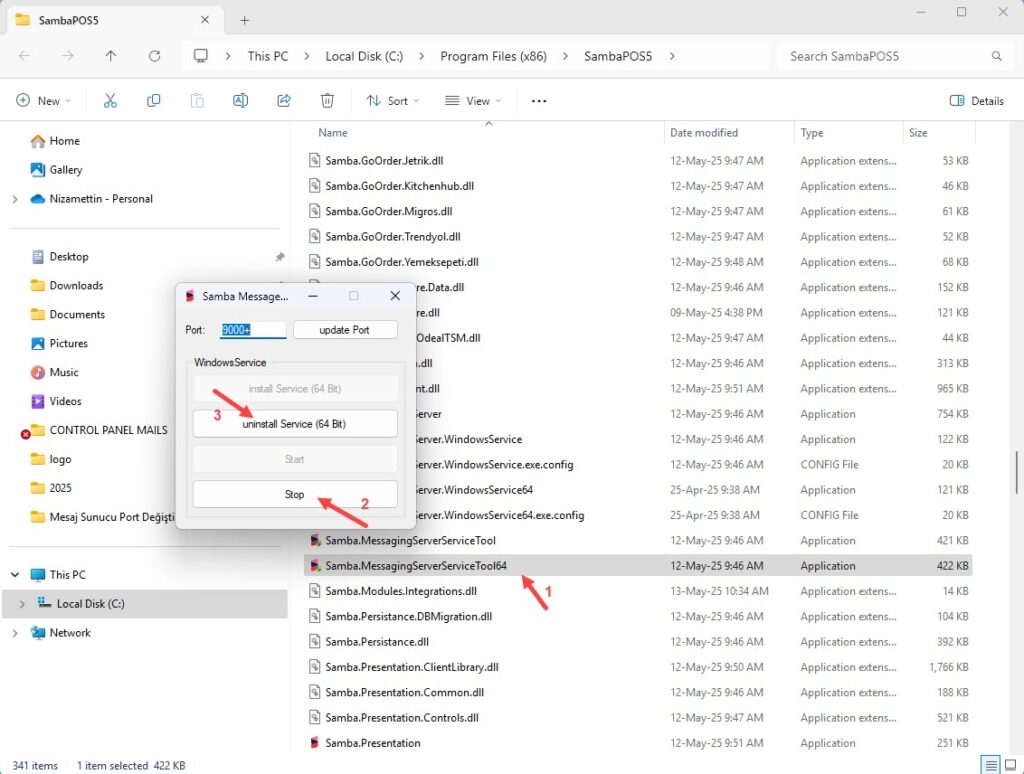This screenshot has height=774, width=1024.
Task: Expand the chevron after SambaPOS5 in path
Action: [672, 56]
